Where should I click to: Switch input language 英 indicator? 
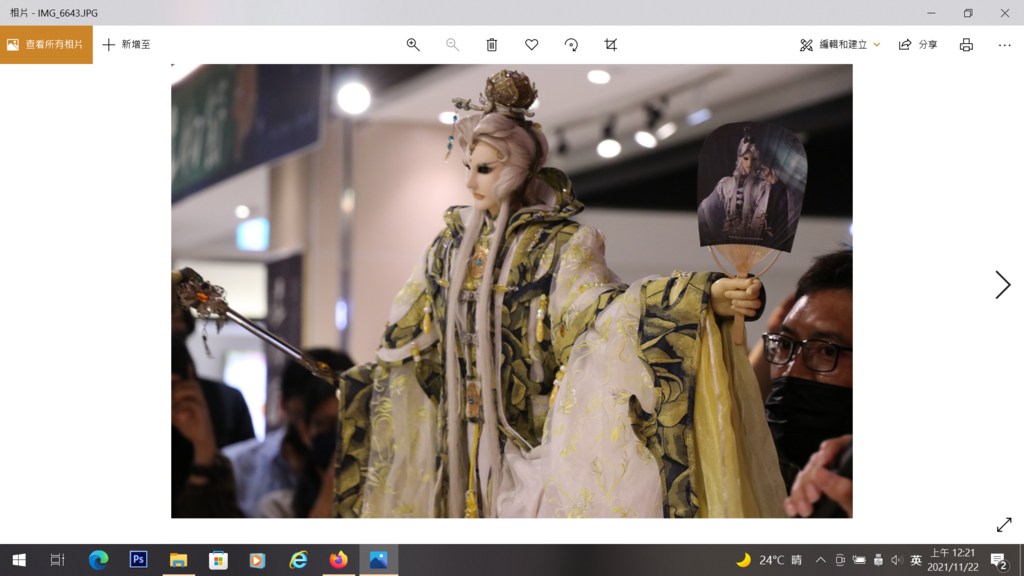coord(916,560)
